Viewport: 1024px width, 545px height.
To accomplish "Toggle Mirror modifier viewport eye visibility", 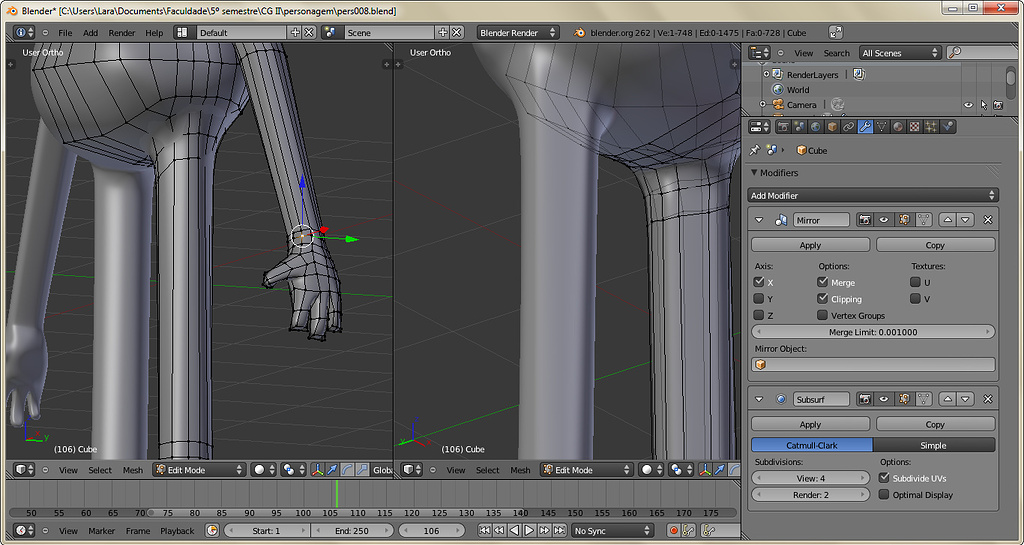I will point(884,220).
